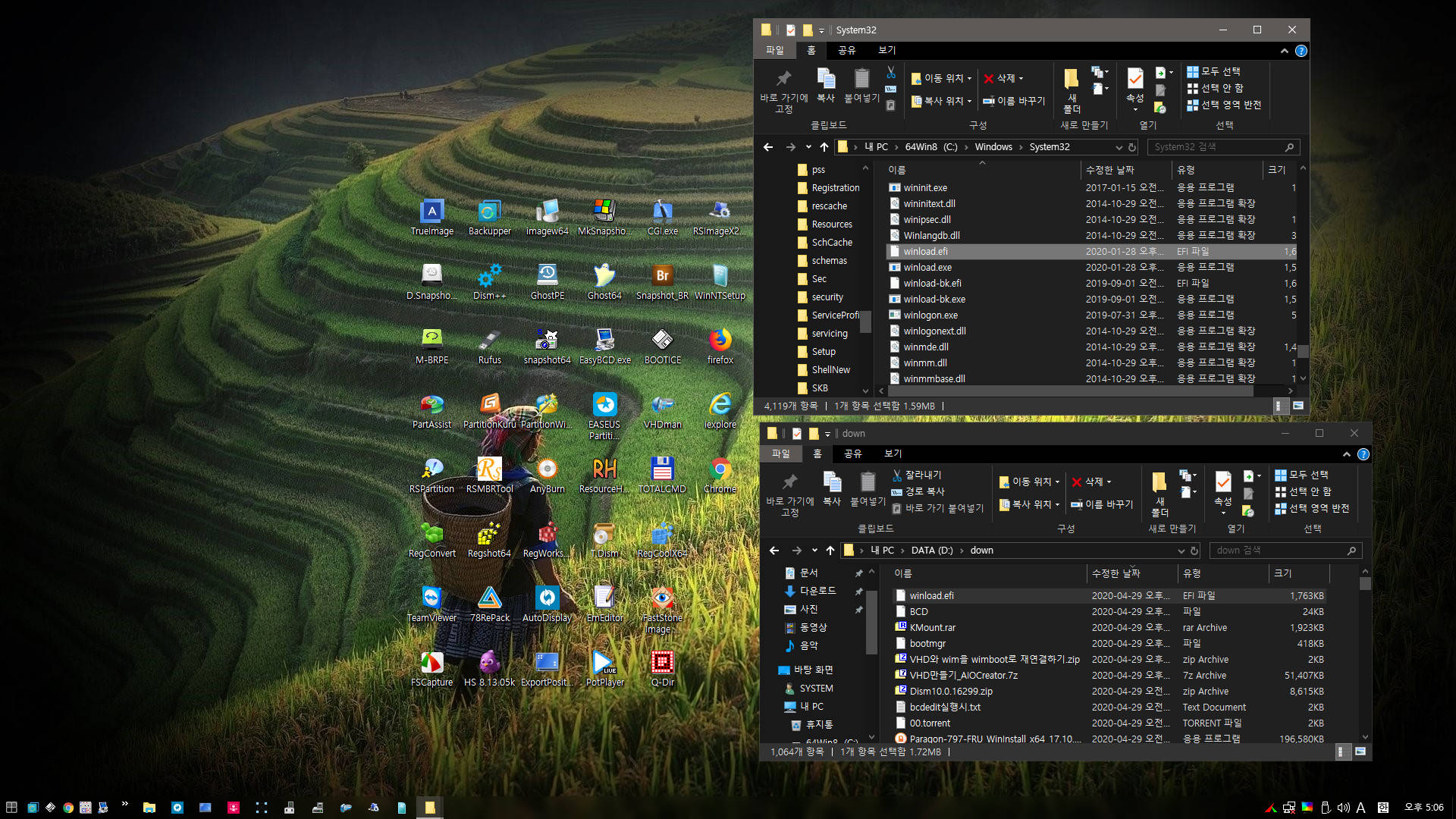Switch to large icons view in down status bar
The image size is (1456, 819).
coord(1360,752)
